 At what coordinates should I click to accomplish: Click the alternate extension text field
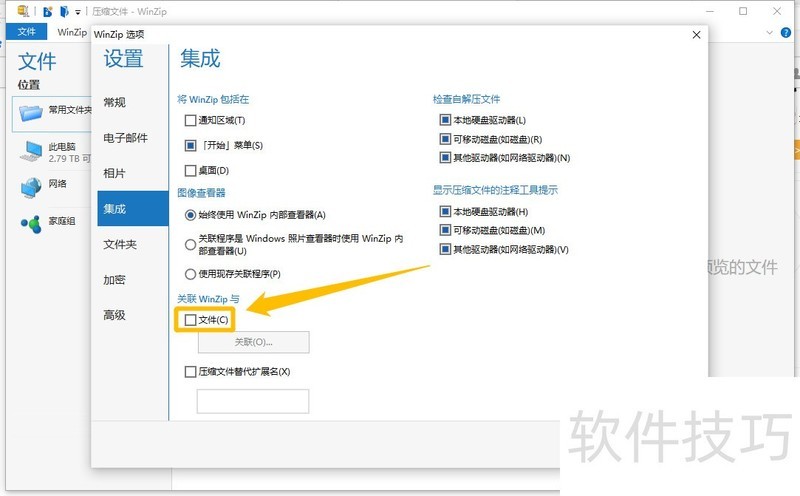pos(253,401)
